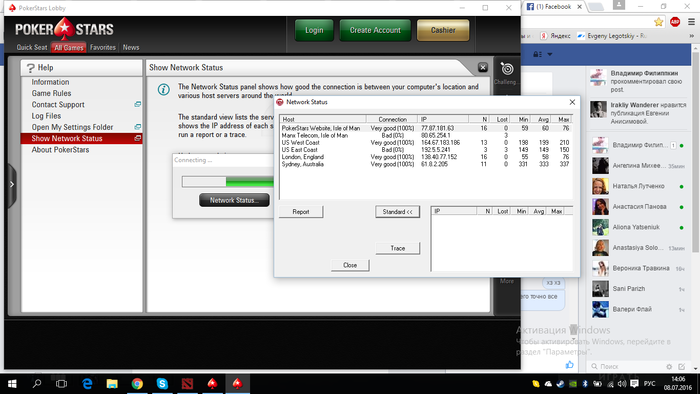Open the Facebook account dropdown arrow

[x=550, y=54]
